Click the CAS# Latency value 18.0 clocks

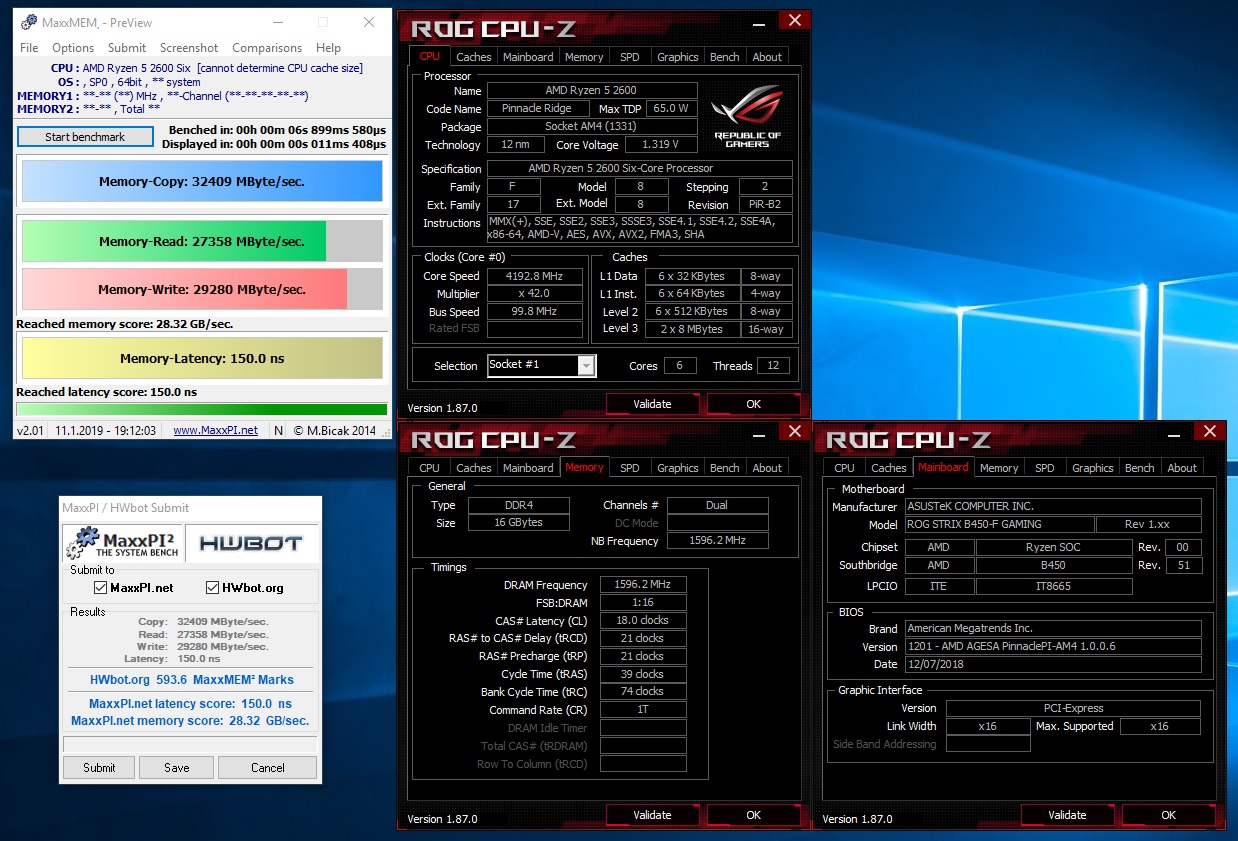(643, 620)
